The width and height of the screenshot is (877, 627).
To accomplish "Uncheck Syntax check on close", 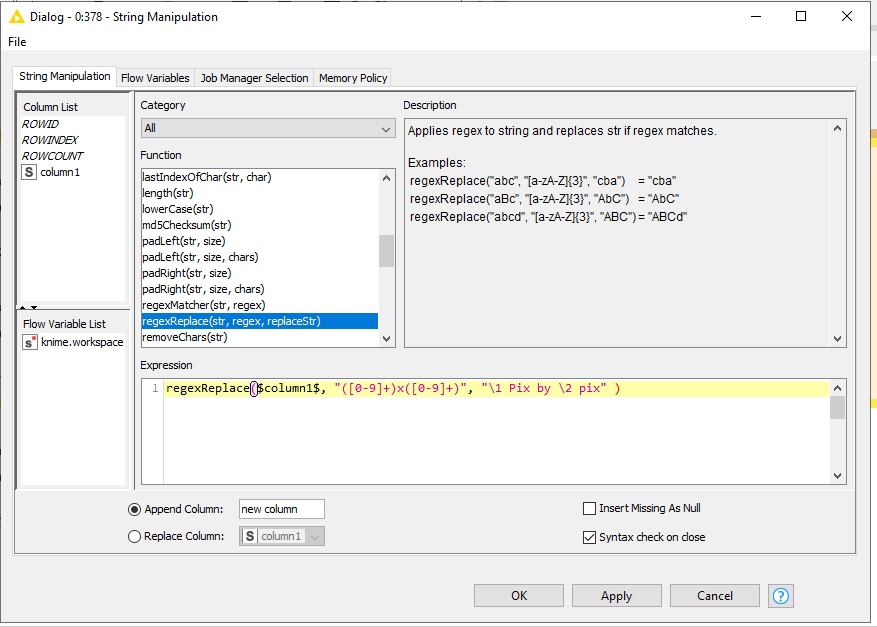I will (x=590, y=537).
